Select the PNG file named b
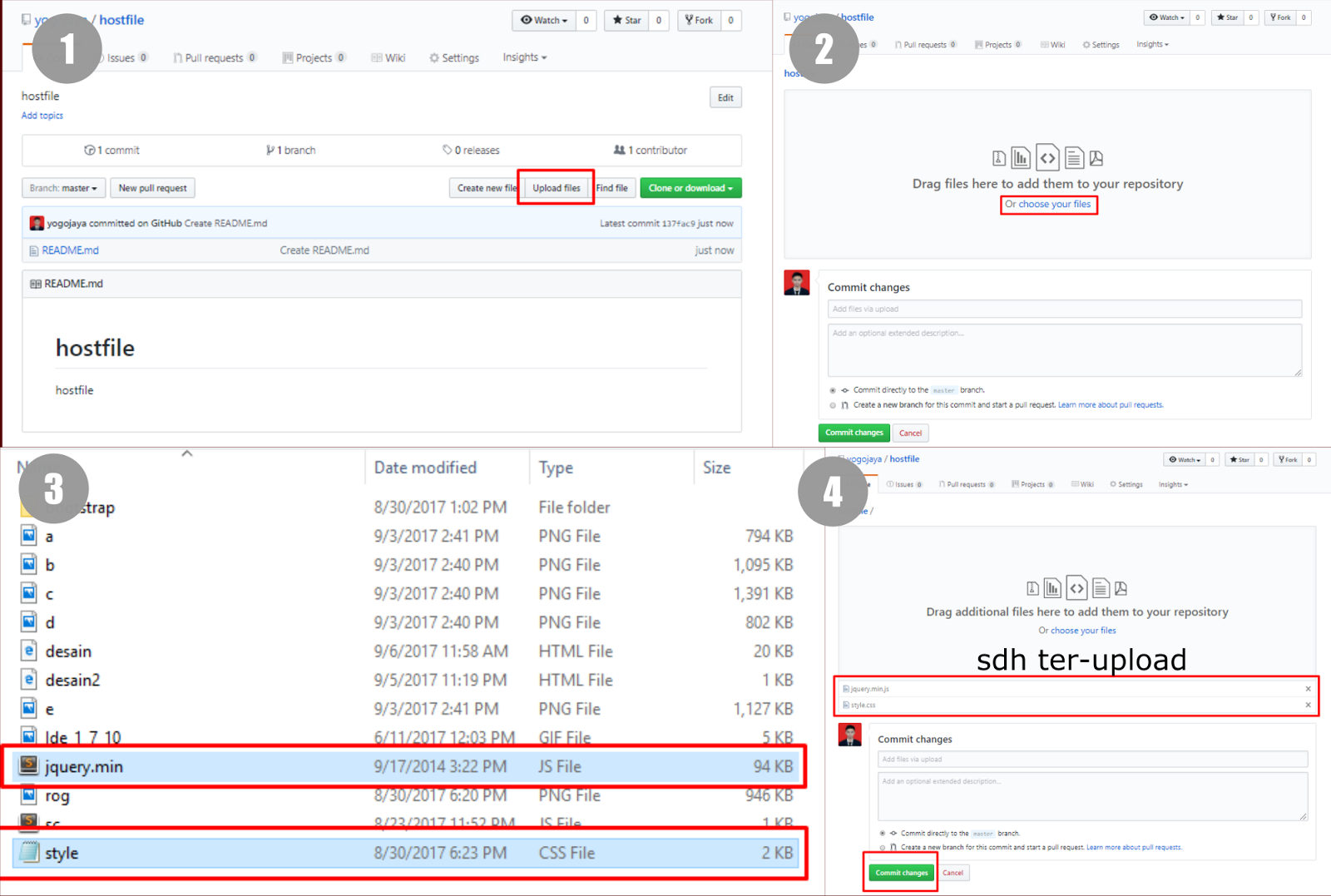Image resolution: width=1331 pixels, height=896 pixels. 406,565
